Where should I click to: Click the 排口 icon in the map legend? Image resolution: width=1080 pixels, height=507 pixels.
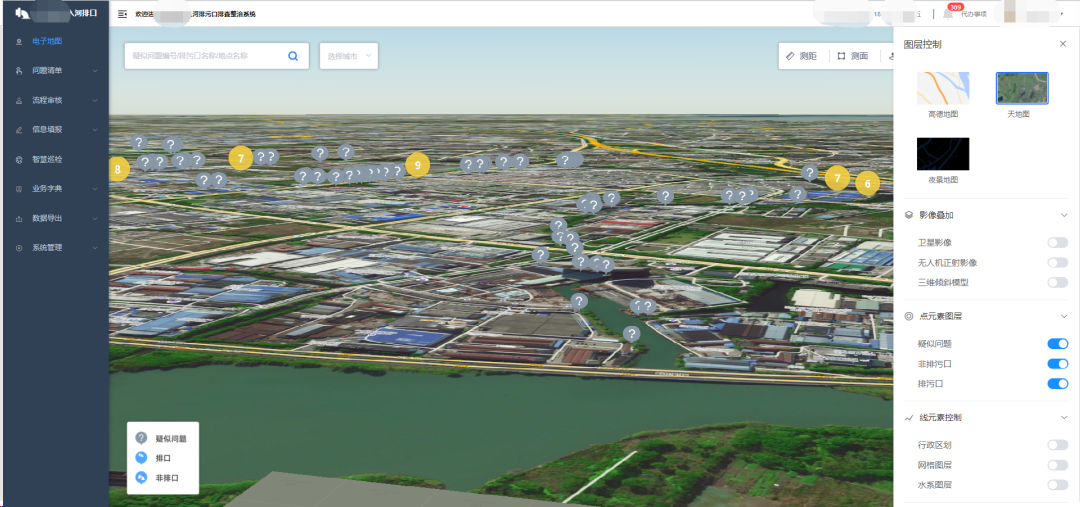click(x=141, y=457)
